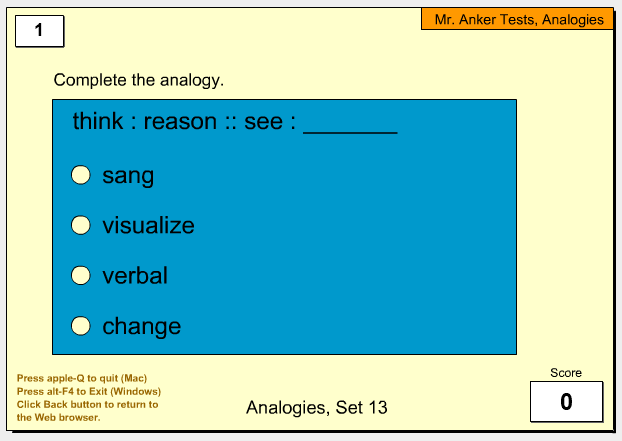Click the 'Analogies, Set 13' title

coord(317,408)
